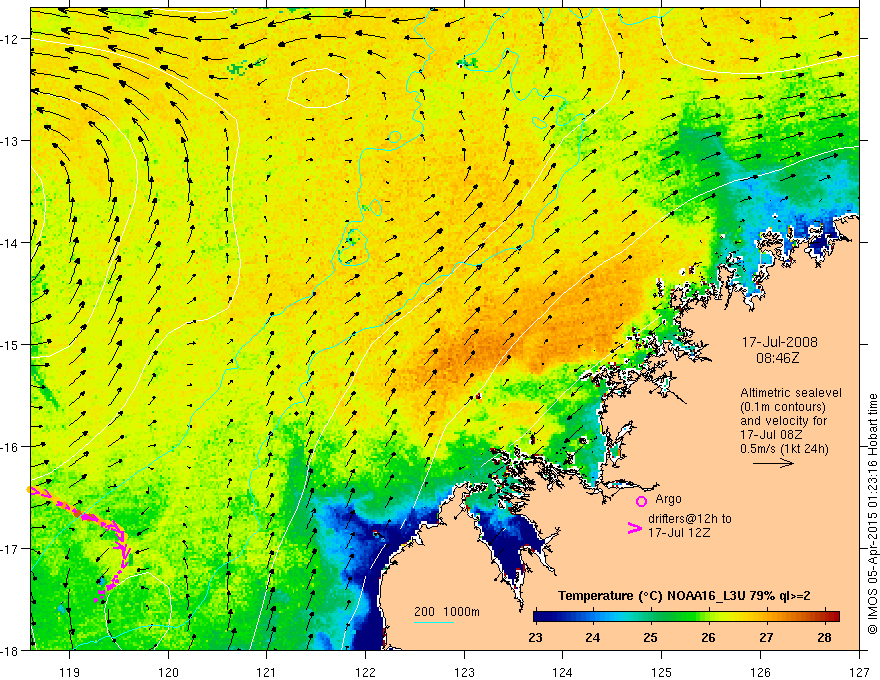The image size is (880, 680).
Task: Click the longitude axis label 126
Action: (x=760, y=672)
